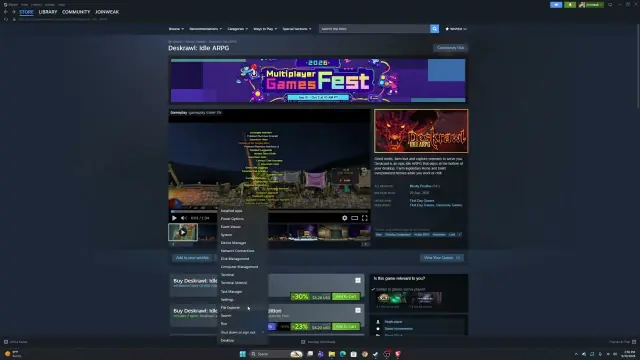Play the gameplay trailer video
The width and height of the screenshot is (640, 360).
[174, 218]
